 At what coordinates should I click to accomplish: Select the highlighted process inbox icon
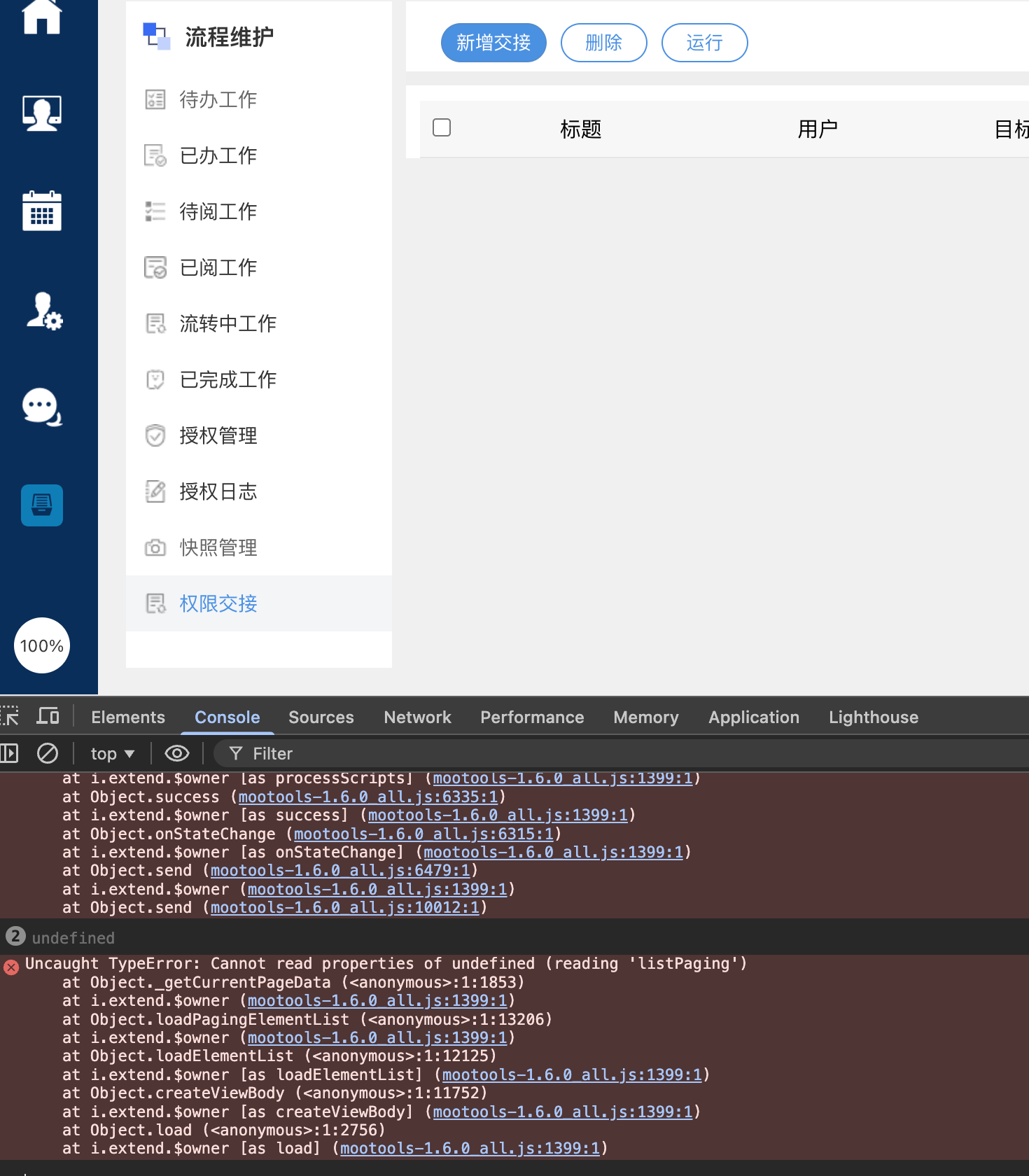point(42,505)
